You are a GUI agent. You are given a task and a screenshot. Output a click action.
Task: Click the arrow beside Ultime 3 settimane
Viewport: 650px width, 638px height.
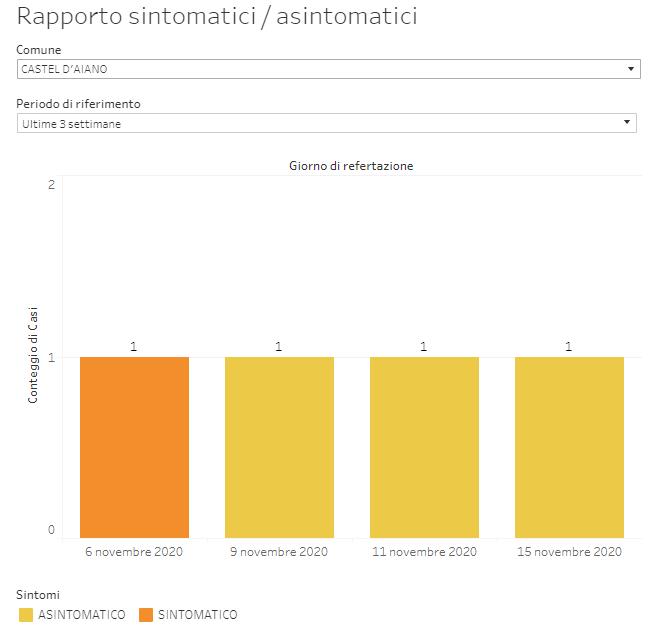pyautogui.click(x=627, y=123)
